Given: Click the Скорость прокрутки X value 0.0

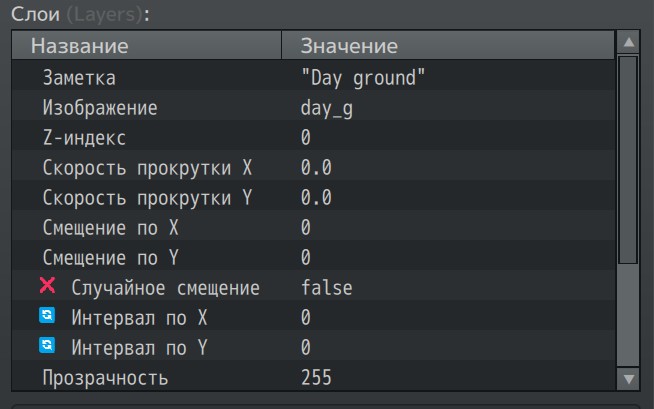Looking at the screenshot, I should [x=316, y=168].
